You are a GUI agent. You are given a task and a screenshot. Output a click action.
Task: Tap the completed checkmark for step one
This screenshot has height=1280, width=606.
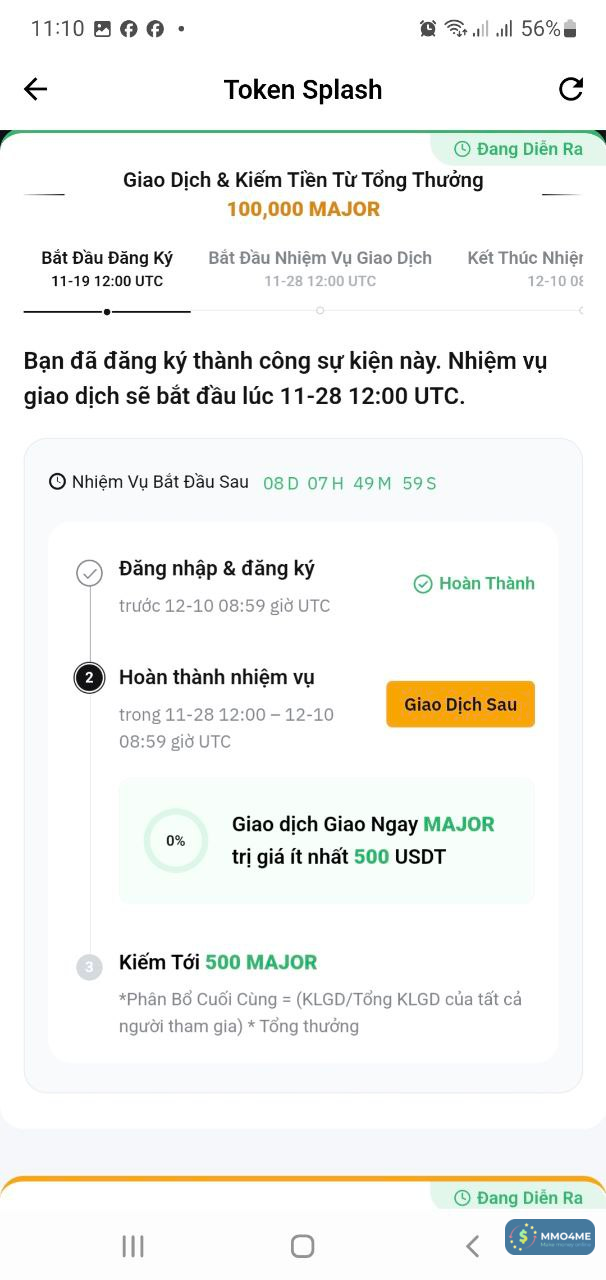90,573
